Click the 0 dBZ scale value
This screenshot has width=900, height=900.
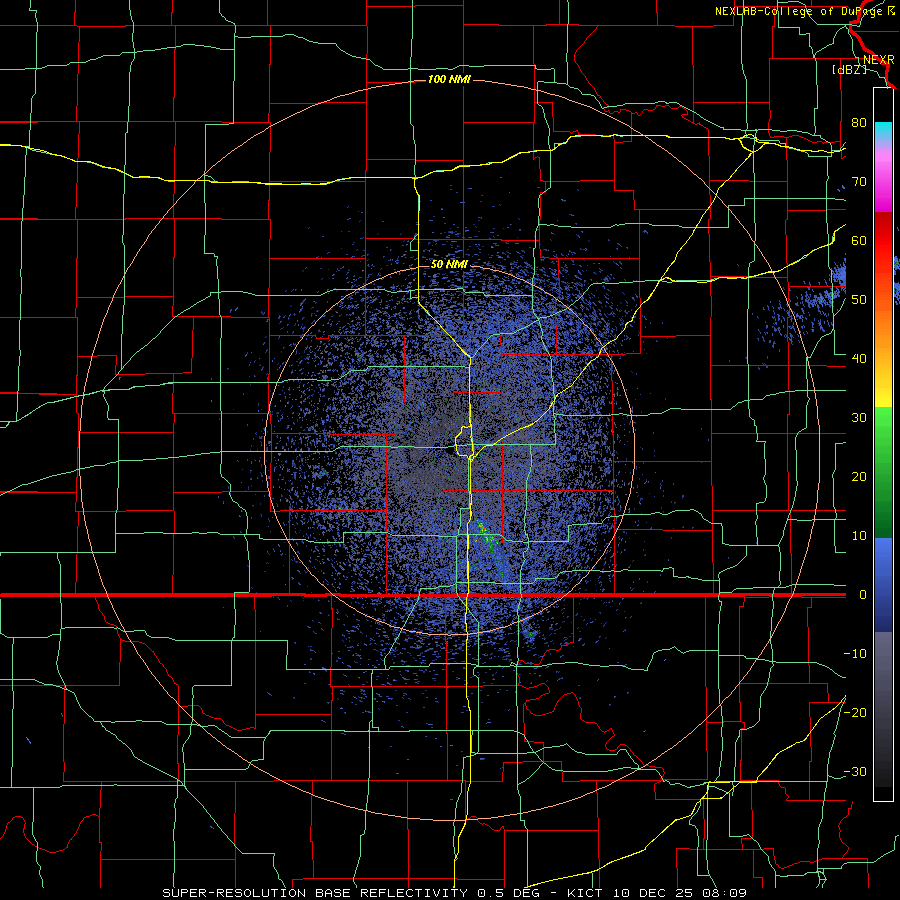[862, 595]
